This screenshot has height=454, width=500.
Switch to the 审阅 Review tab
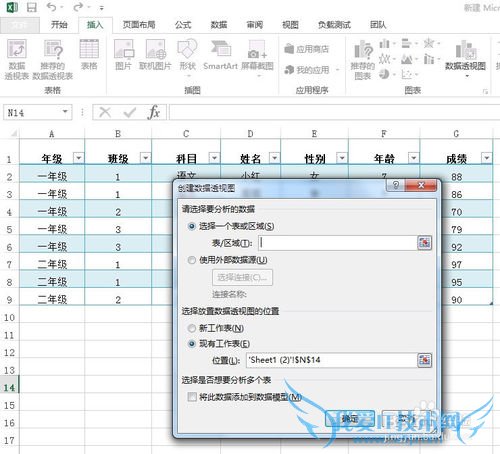coord(255,25)
